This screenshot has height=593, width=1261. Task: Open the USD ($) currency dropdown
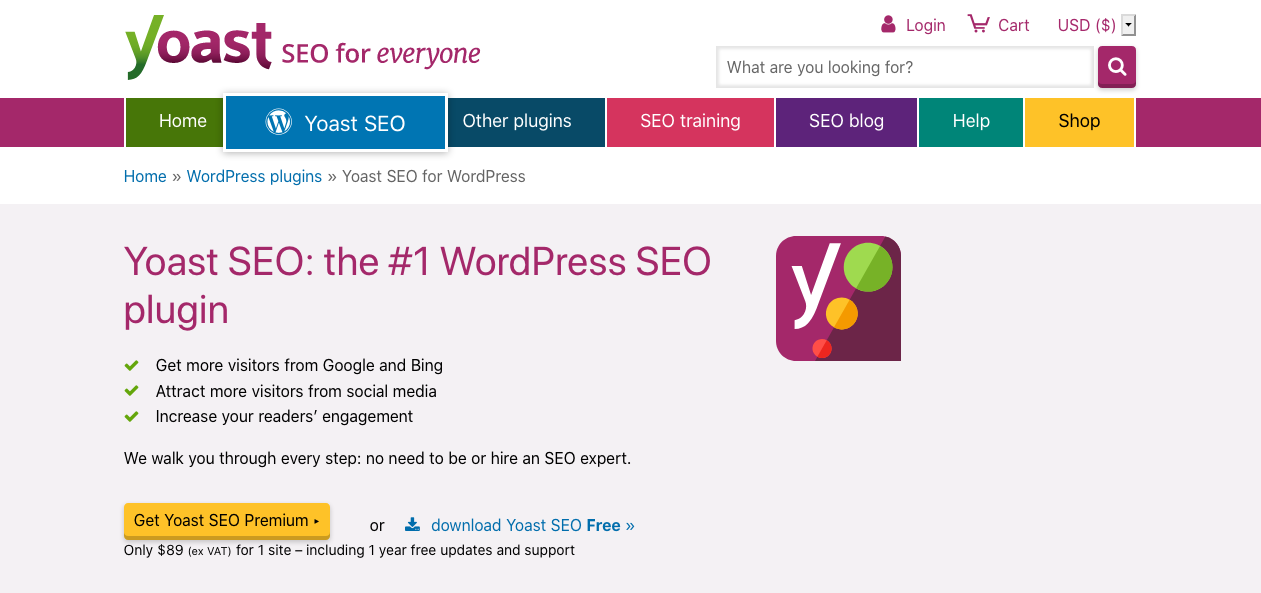[x=1096, y=25]
